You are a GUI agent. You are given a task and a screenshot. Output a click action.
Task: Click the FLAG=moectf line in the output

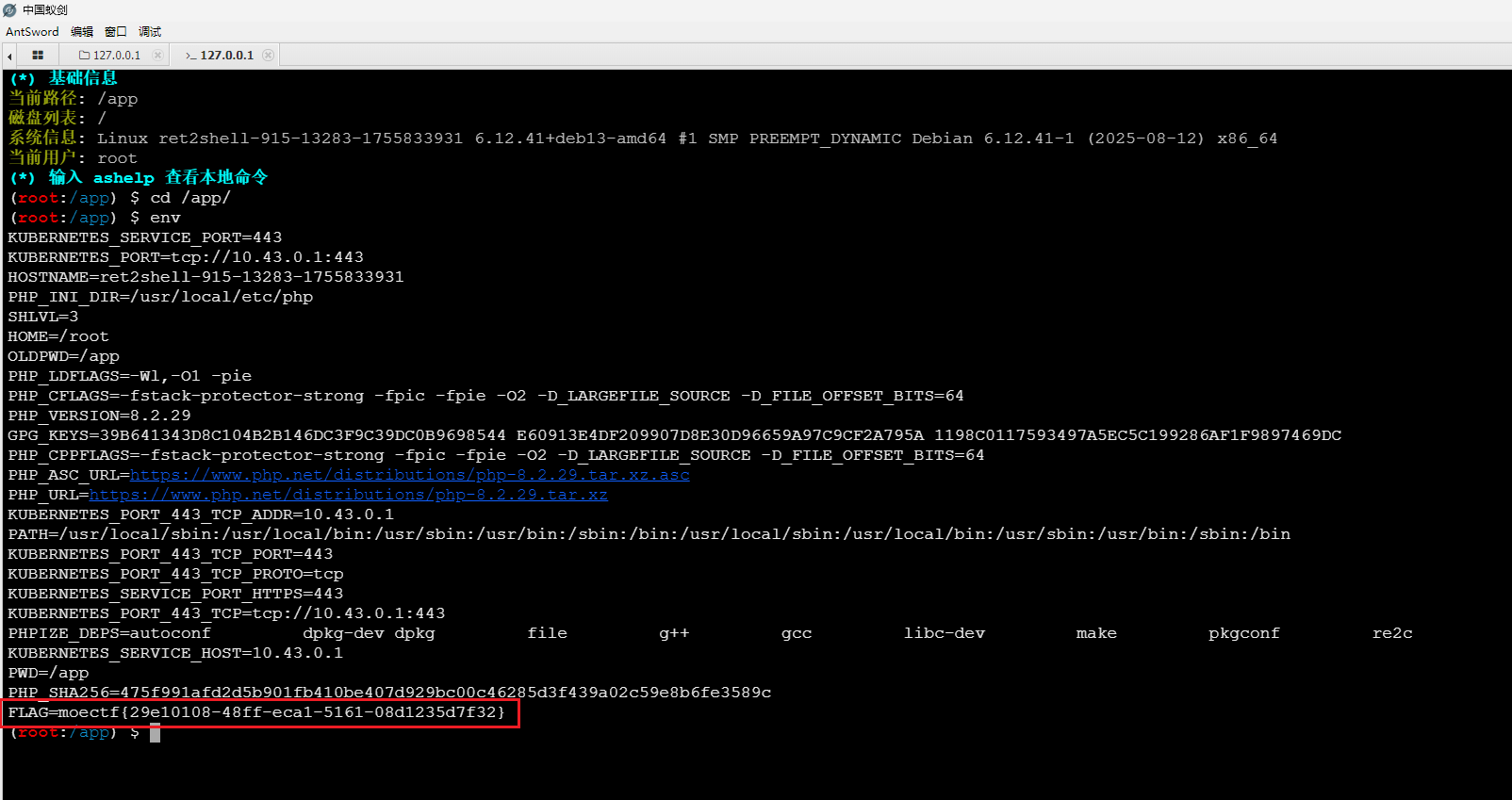[256, 712]
